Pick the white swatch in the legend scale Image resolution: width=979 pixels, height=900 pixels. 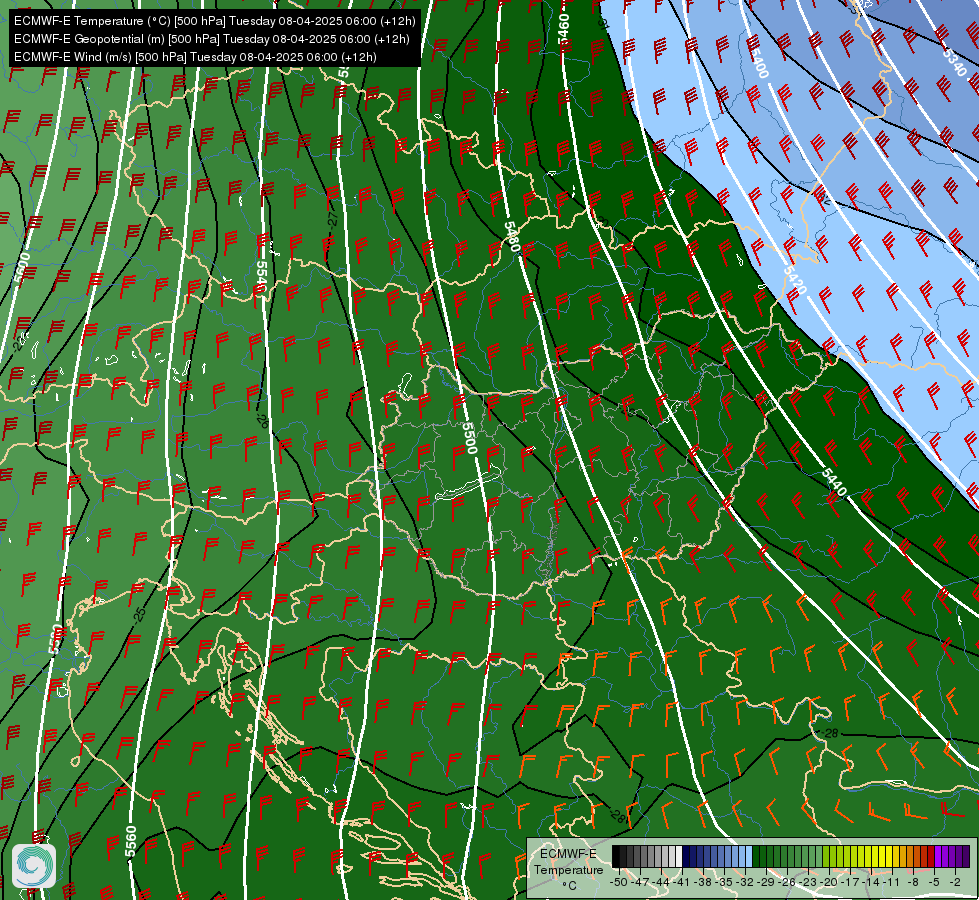click(679, 856)
